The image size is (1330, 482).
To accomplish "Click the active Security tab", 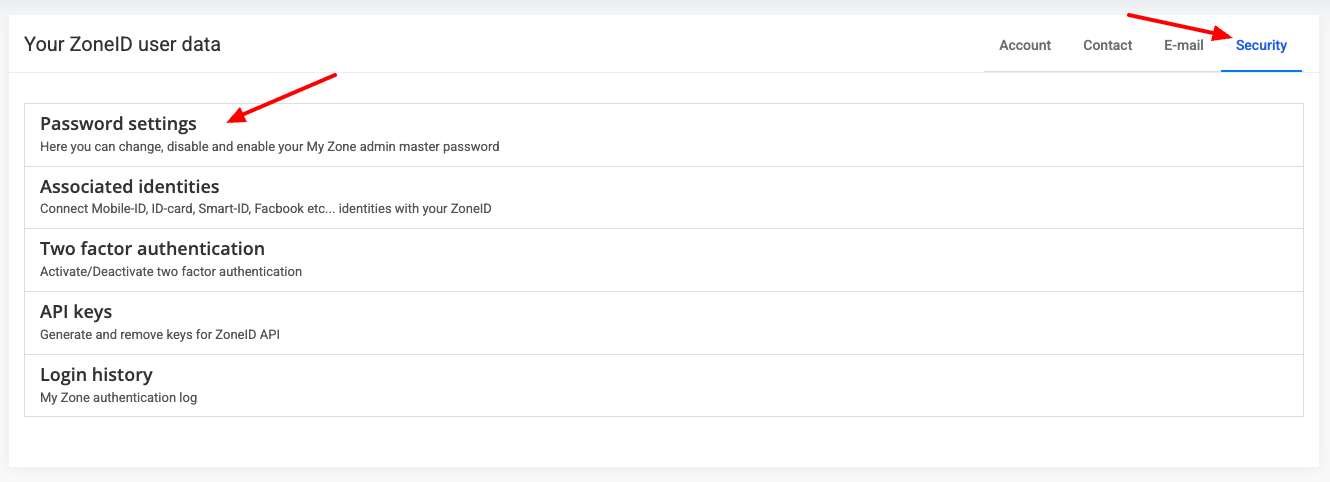I will (x=1261, y=45).
